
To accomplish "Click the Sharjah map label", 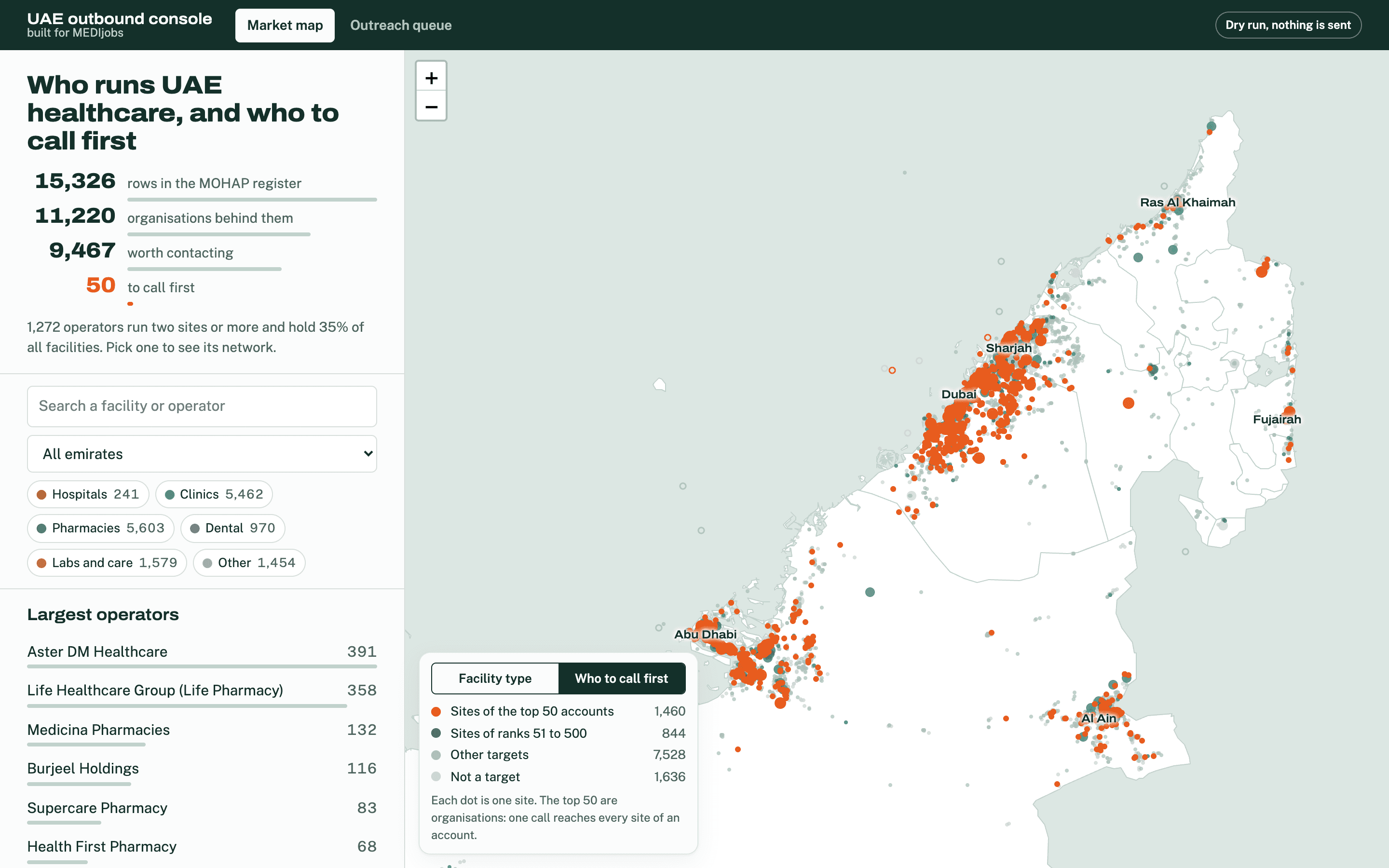I will tap(1008, 348).
